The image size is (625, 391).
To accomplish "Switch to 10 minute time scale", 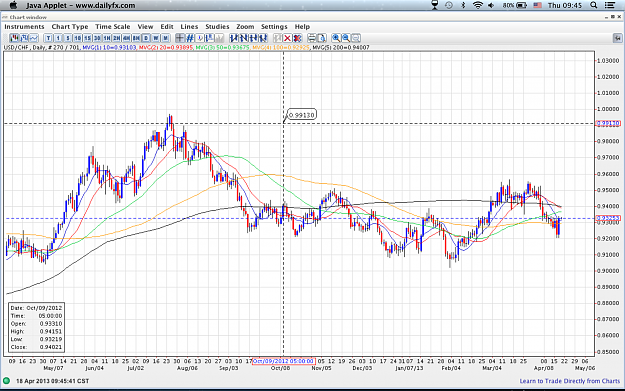I will pyautogui.click(x=77, y=38).
